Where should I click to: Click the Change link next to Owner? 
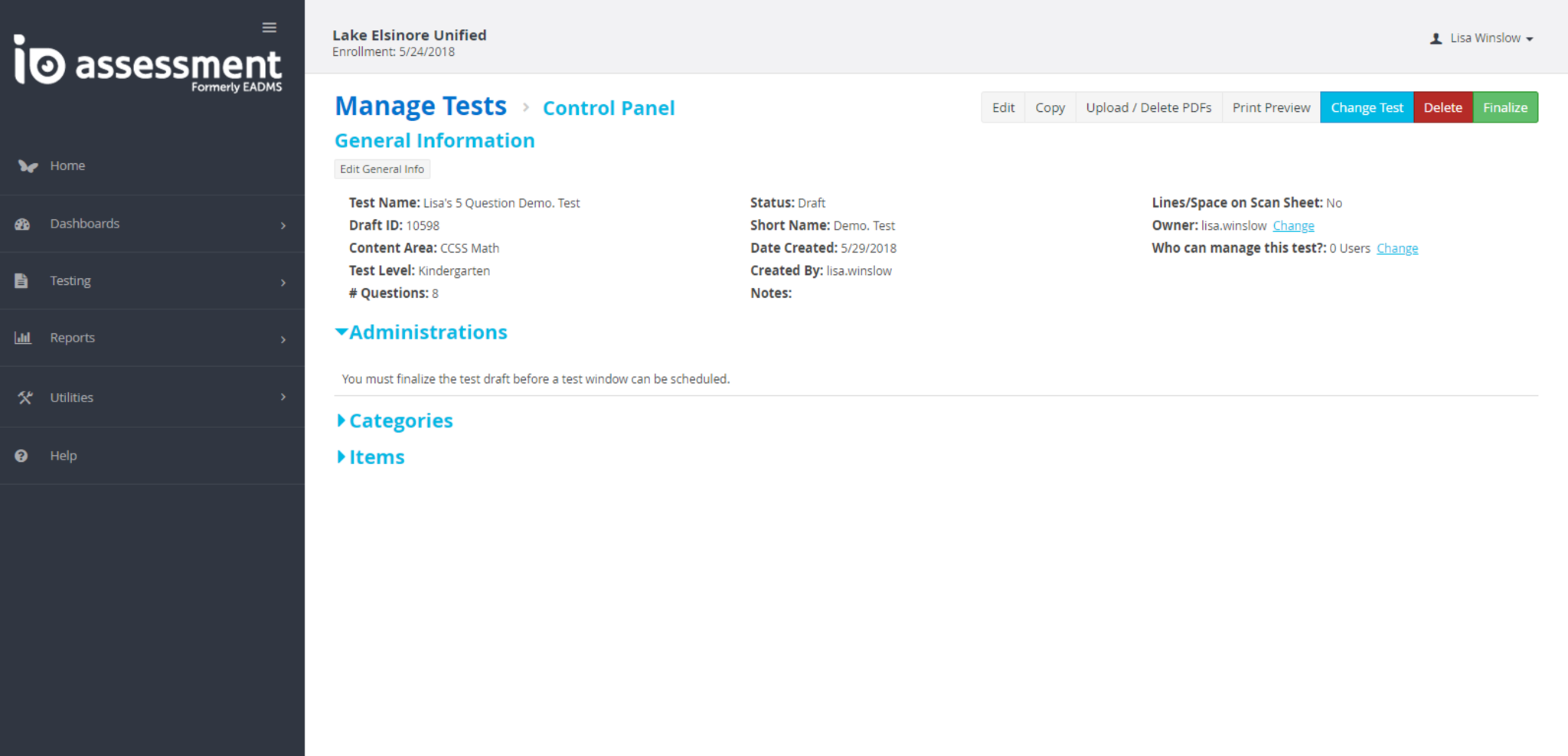point(1293,226)
